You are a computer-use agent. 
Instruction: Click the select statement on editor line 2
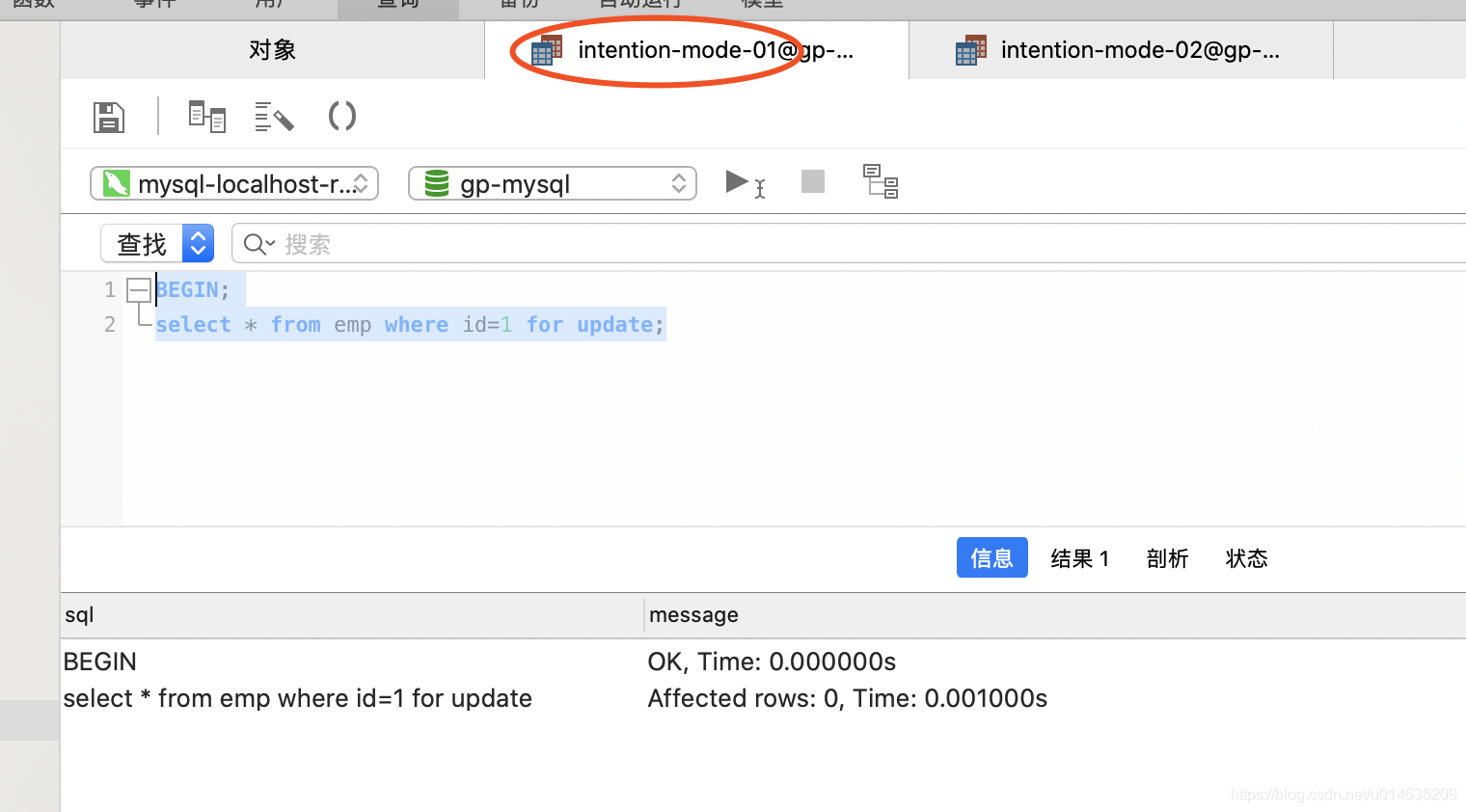(x=410, y=325)
